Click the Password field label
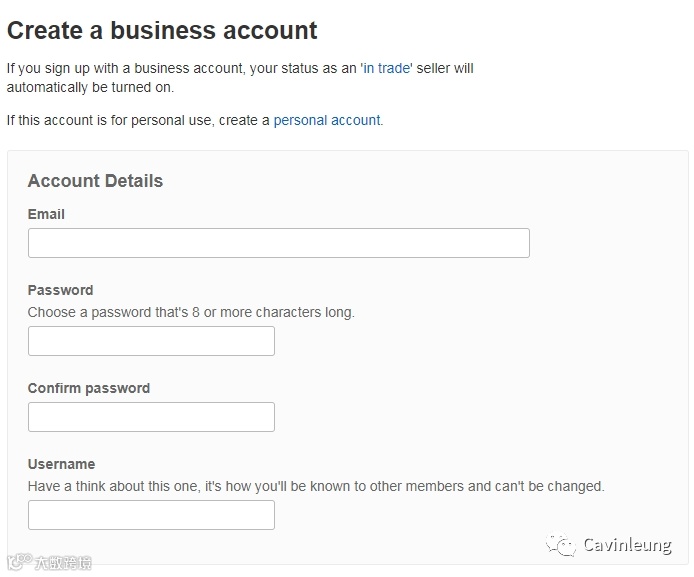This screenshot has height=577, width=694. pos(60,290)
